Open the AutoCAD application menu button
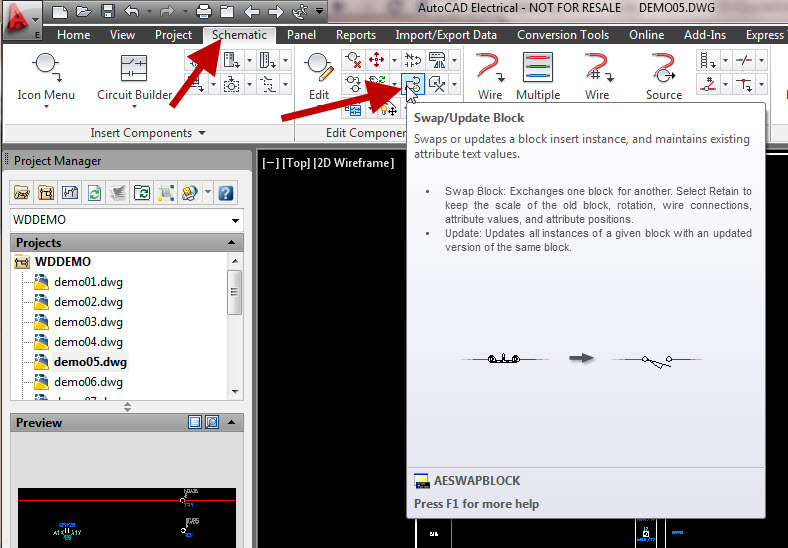Screen dimensions: 788x548 pyautogui.click(x=22, y=20)
